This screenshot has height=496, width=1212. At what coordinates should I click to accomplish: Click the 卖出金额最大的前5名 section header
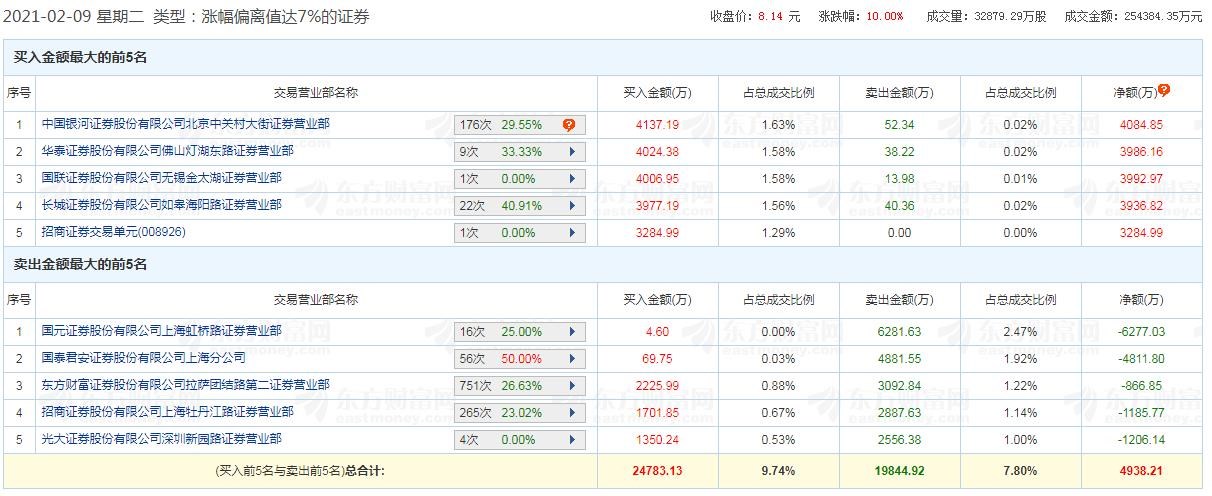point(81,265)
